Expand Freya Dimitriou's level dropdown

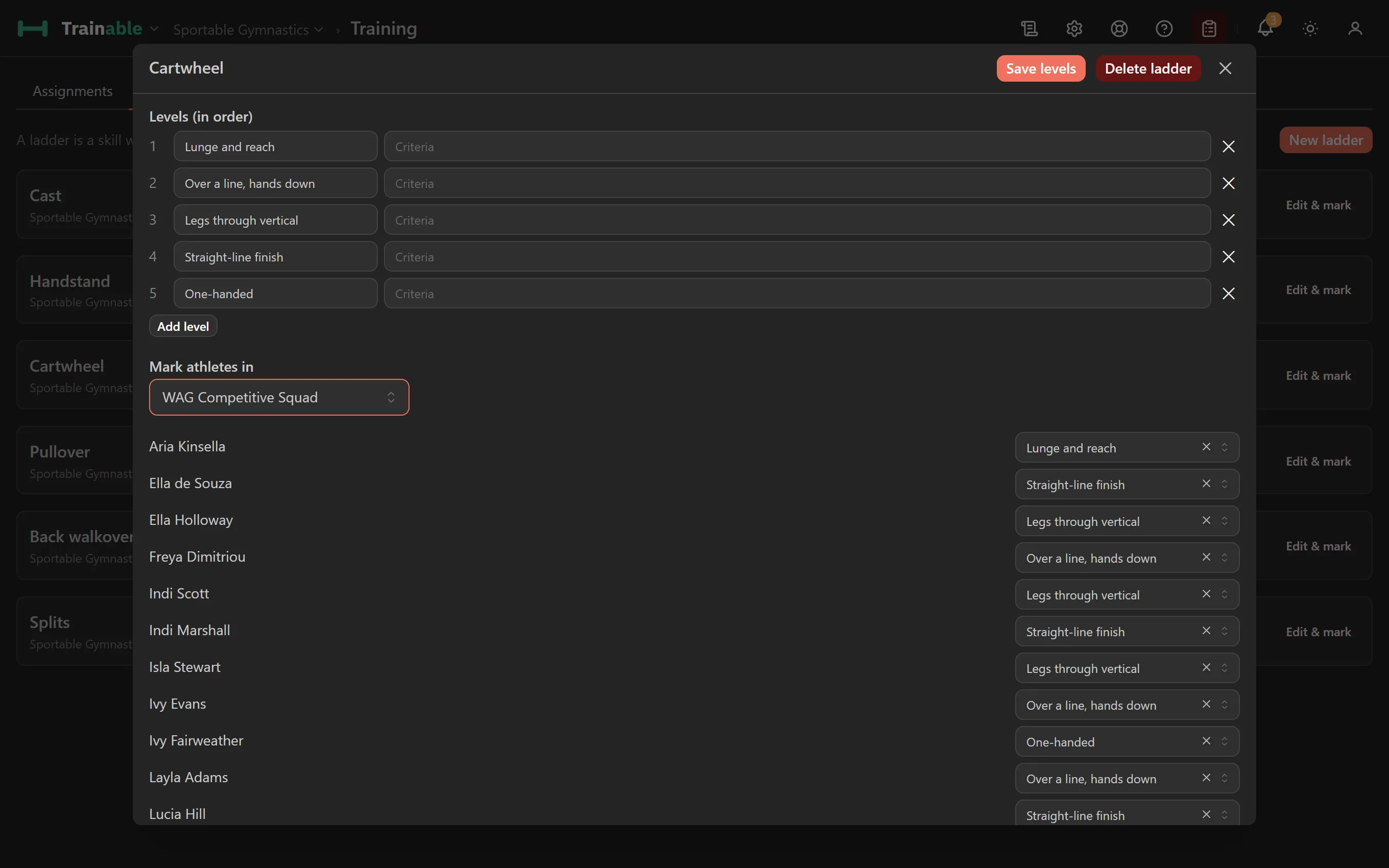click(x=1224, y=558)
